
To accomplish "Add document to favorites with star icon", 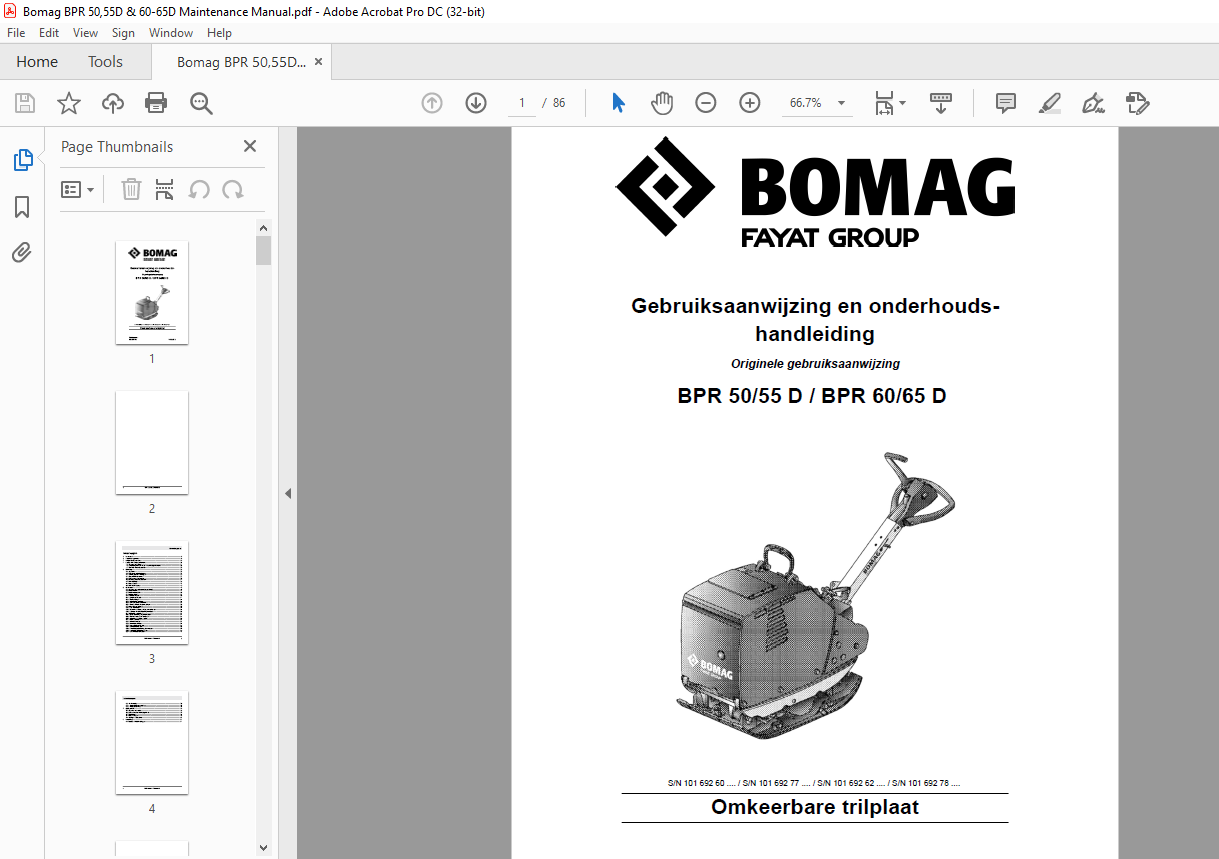I will pyautogui.click(x=69, y=103).
